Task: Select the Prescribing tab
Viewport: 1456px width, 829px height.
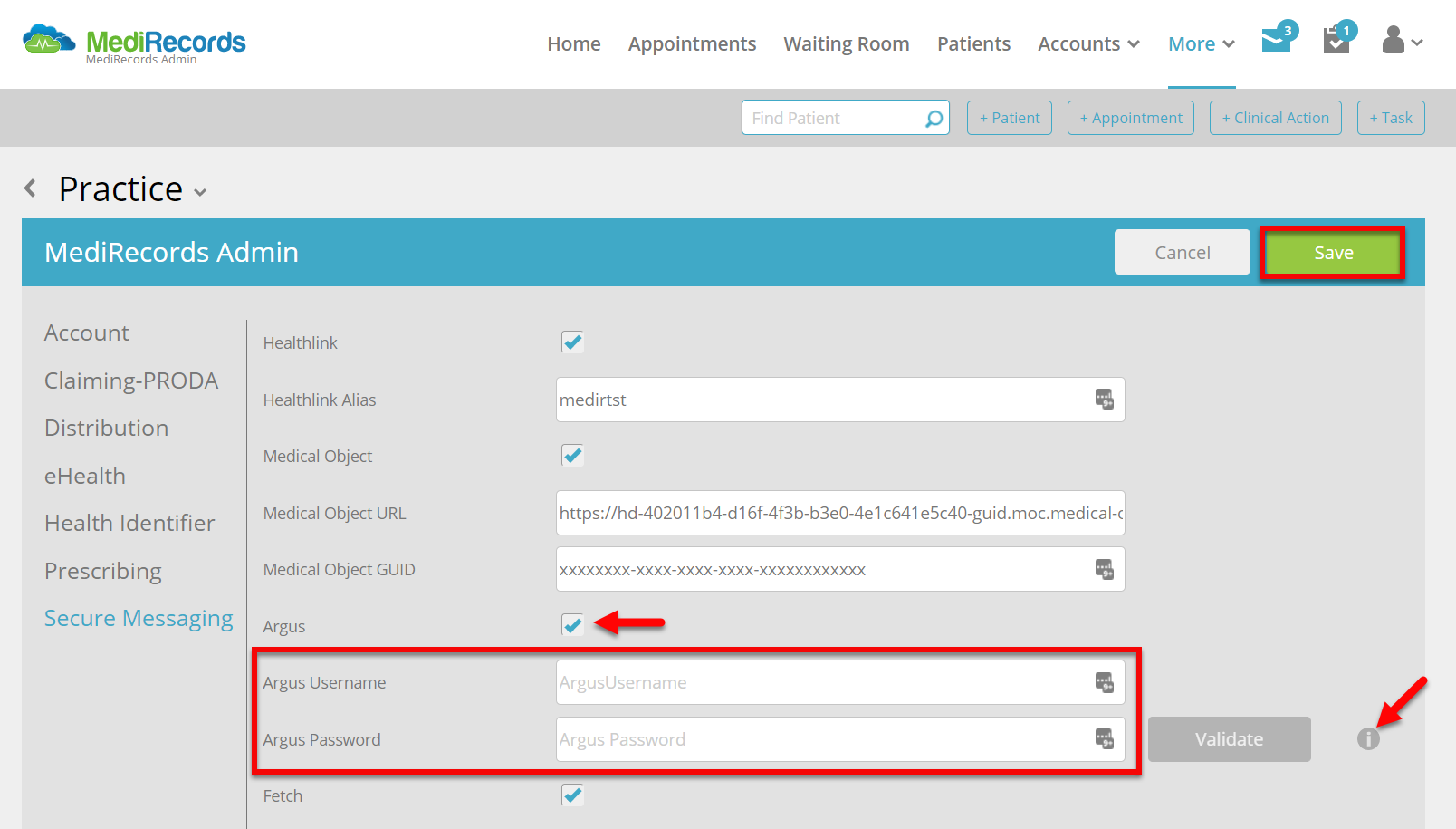Action: pos(103,571)
